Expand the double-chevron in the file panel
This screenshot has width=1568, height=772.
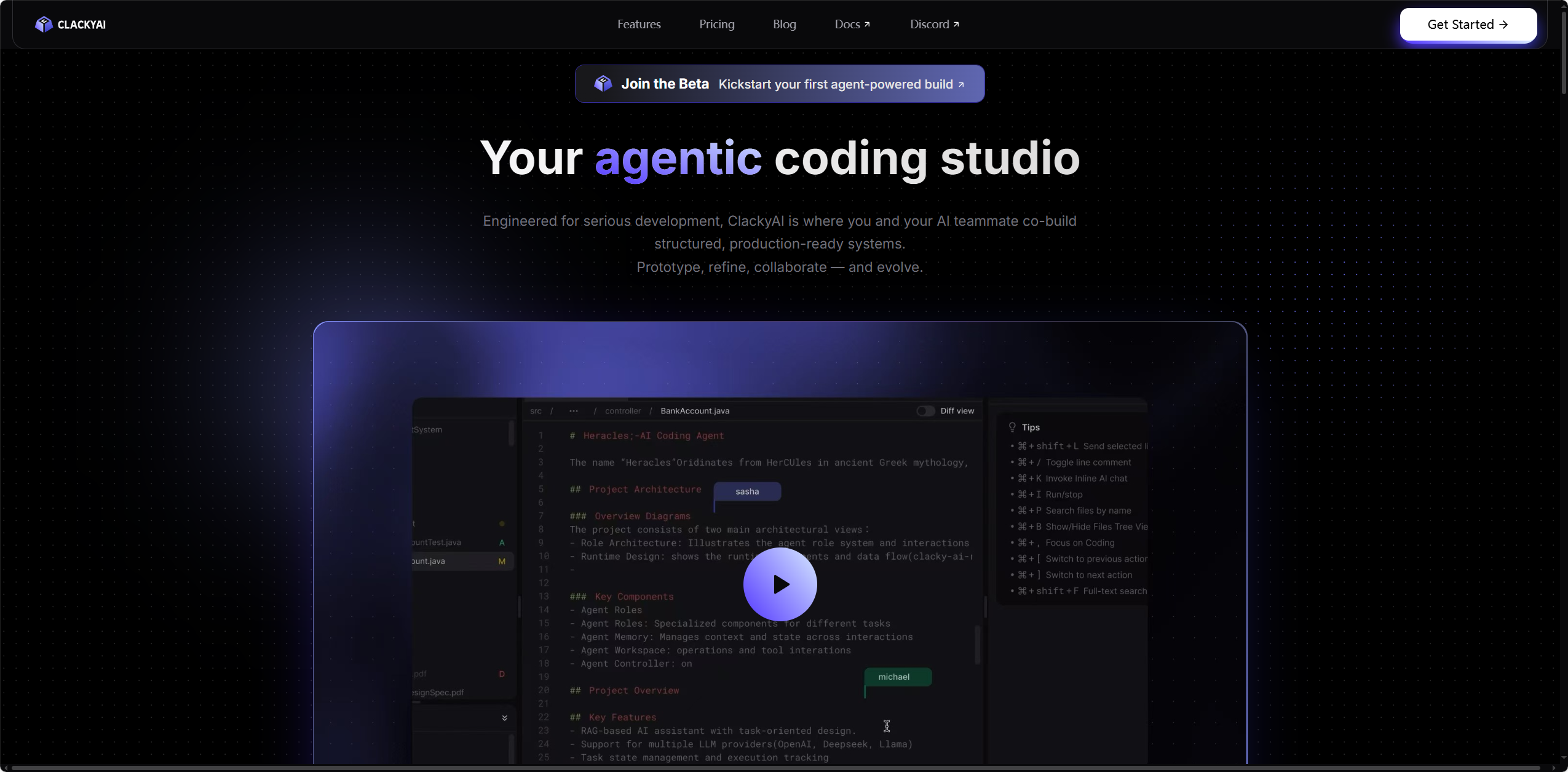(x=504, y=718)
